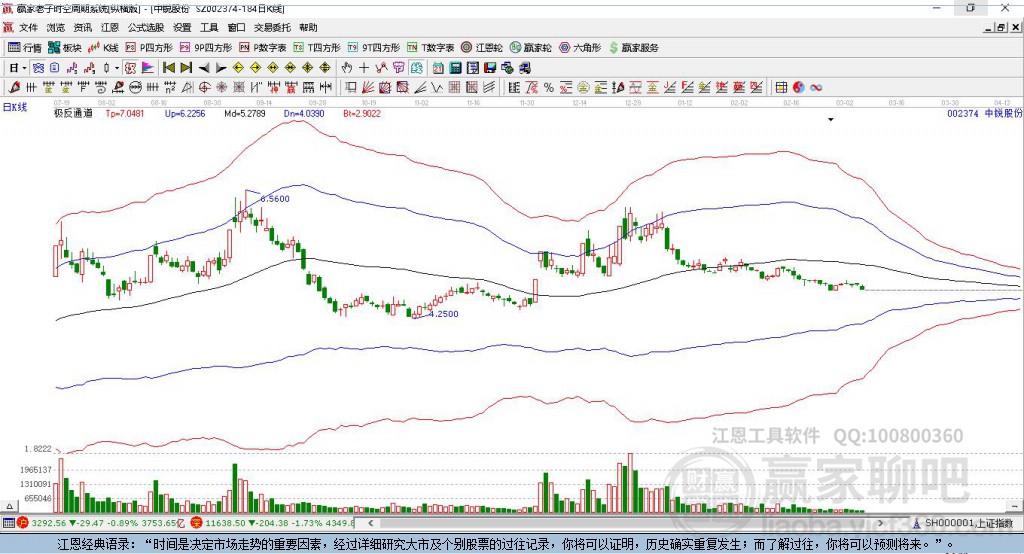
Task: Open the calendar icon in toolbar
Action: [438, 68]
